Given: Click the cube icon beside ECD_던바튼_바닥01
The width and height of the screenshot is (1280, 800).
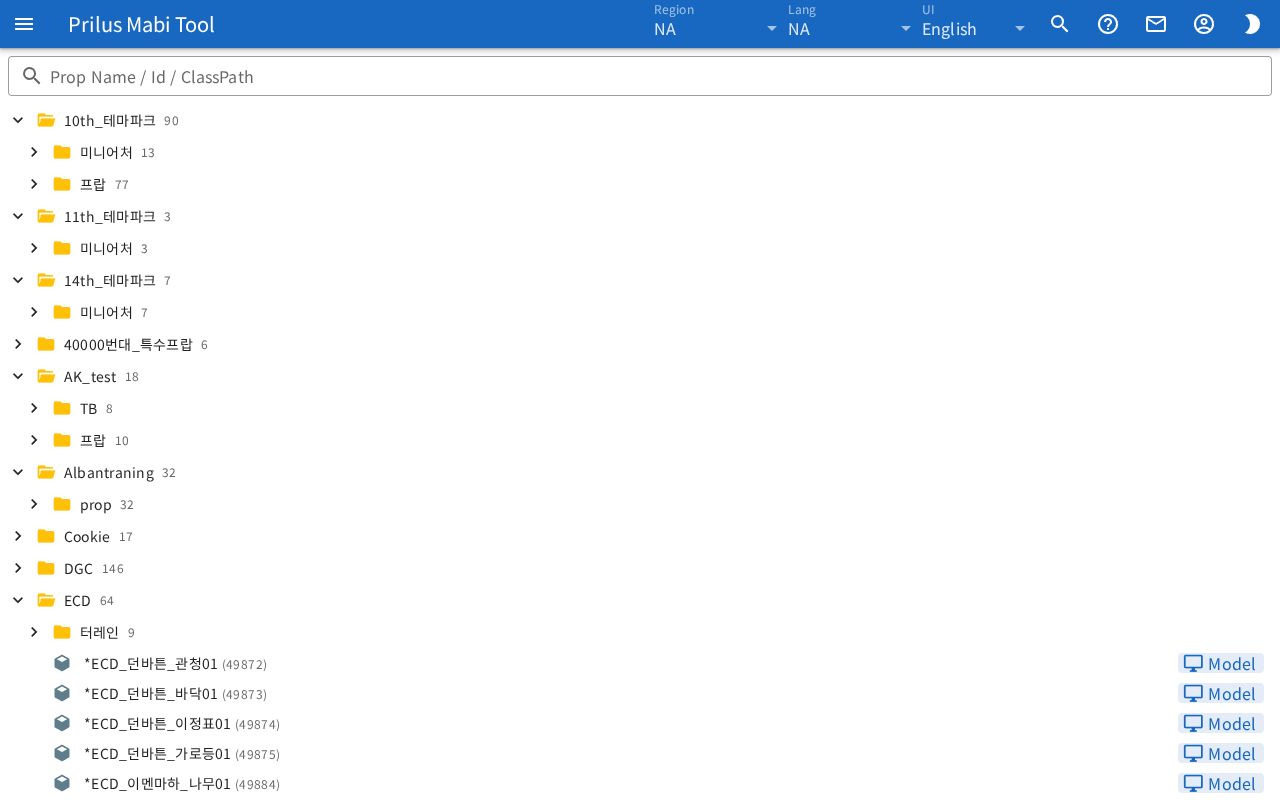Looking at the screenshot, I should pos(62,693).
